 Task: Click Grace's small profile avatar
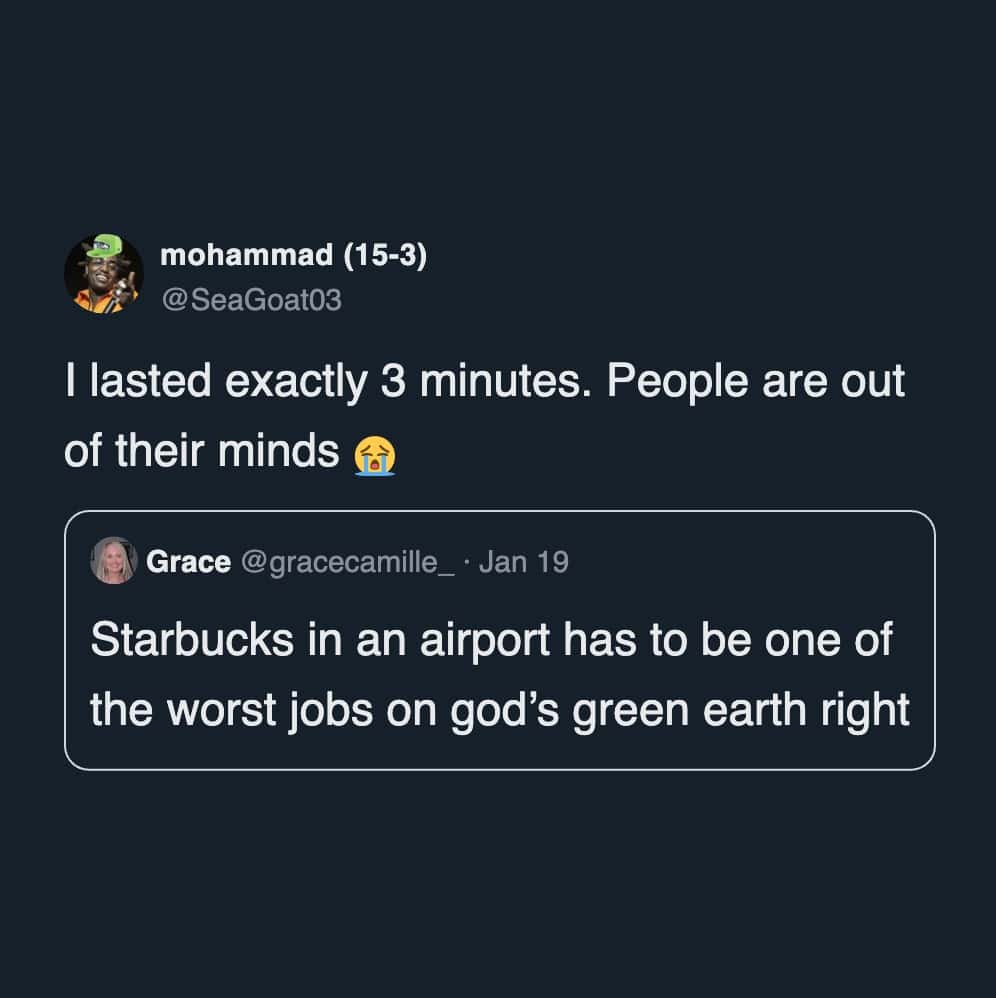click(x=113, y=561)
